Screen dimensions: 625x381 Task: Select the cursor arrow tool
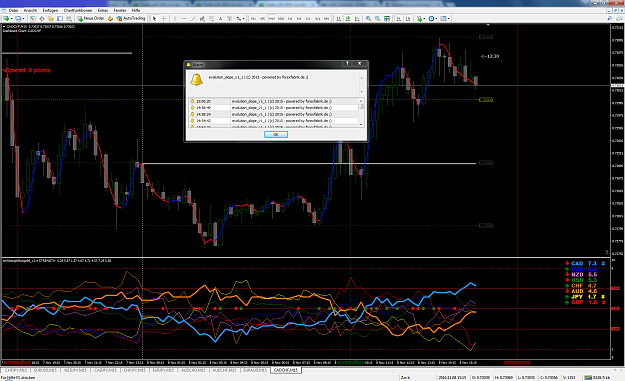click(154, 18)
